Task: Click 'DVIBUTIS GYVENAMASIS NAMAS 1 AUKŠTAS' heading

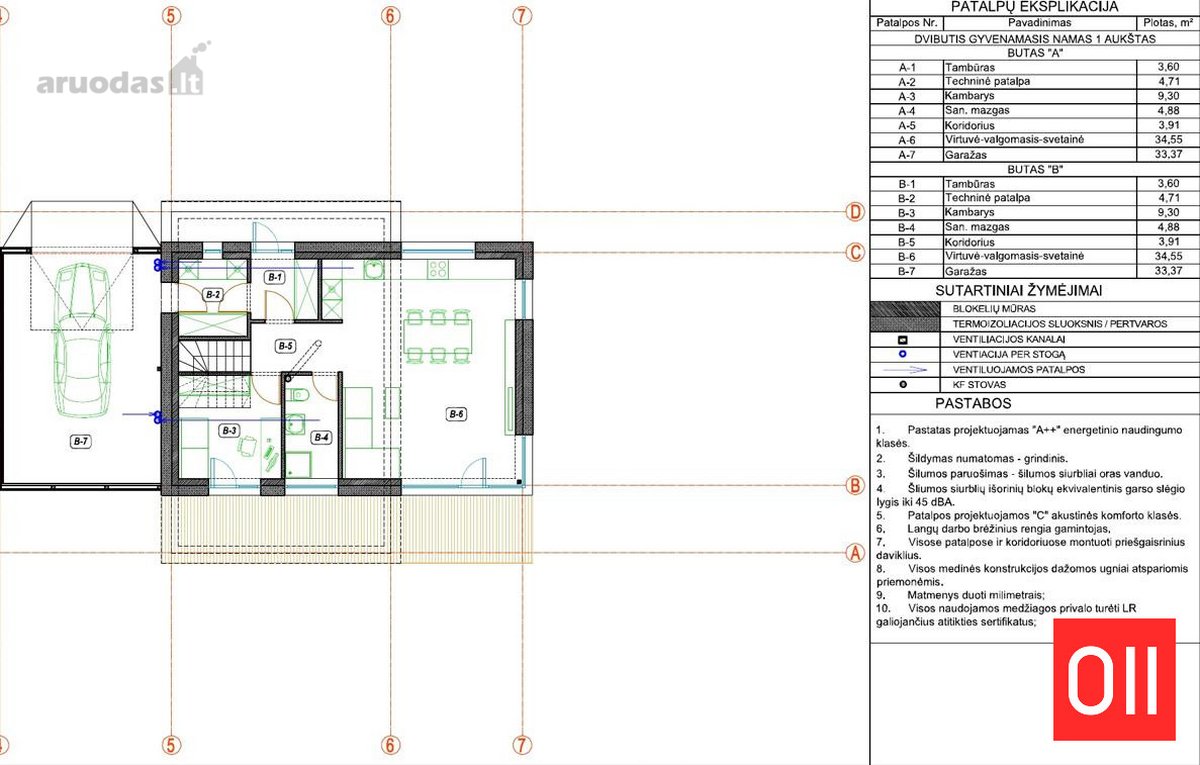Action: point(1035,38)
